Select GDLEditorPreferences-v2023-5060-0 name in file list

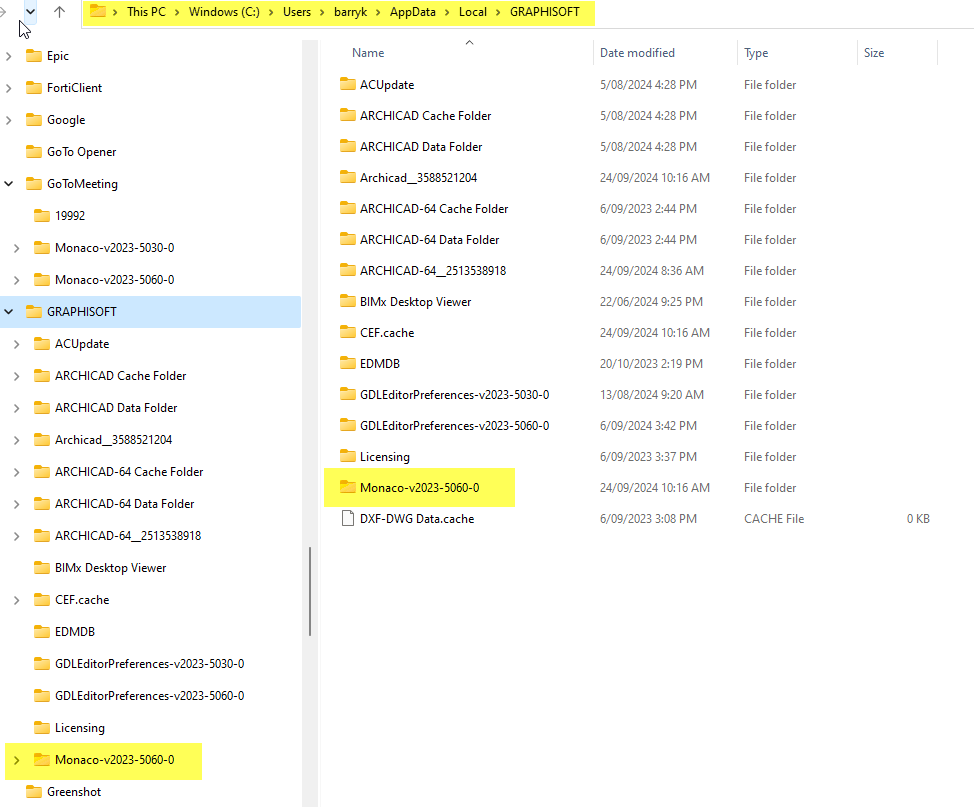[454, 426]
